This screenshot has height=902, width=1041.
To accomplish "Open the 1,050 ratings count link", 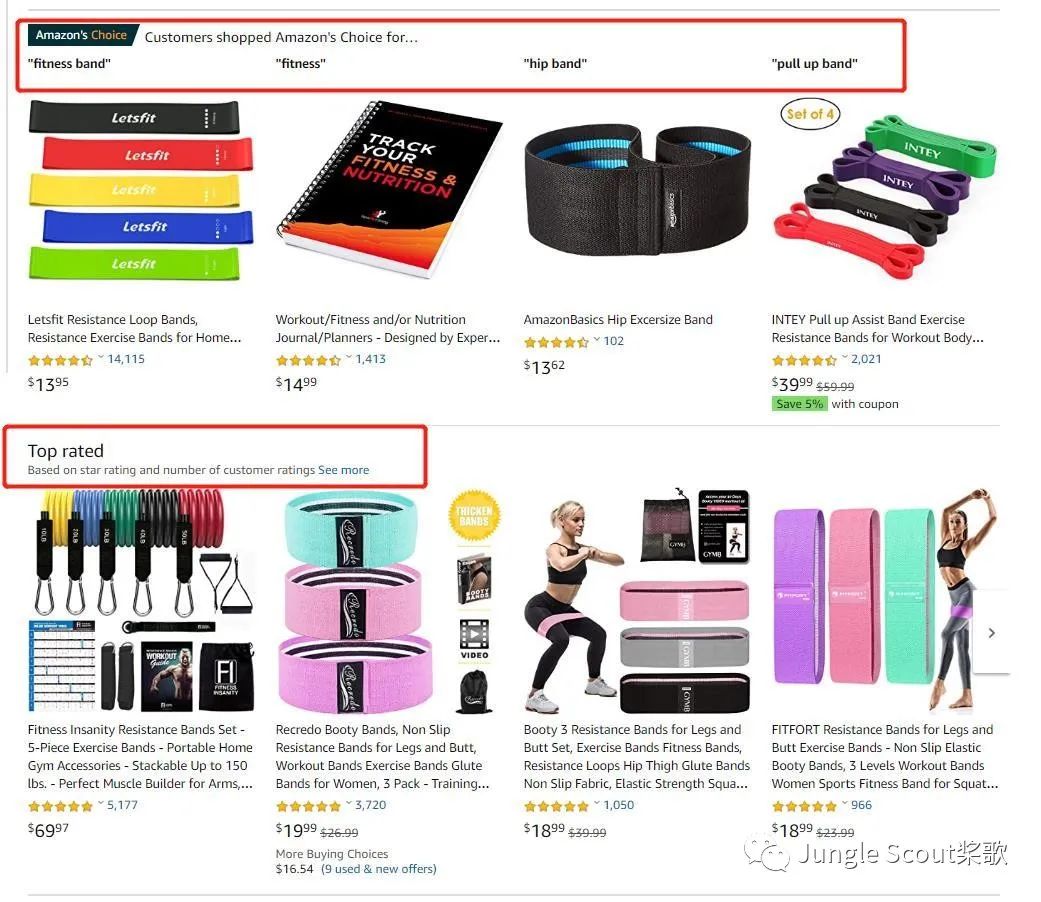I will pos(619,805).
